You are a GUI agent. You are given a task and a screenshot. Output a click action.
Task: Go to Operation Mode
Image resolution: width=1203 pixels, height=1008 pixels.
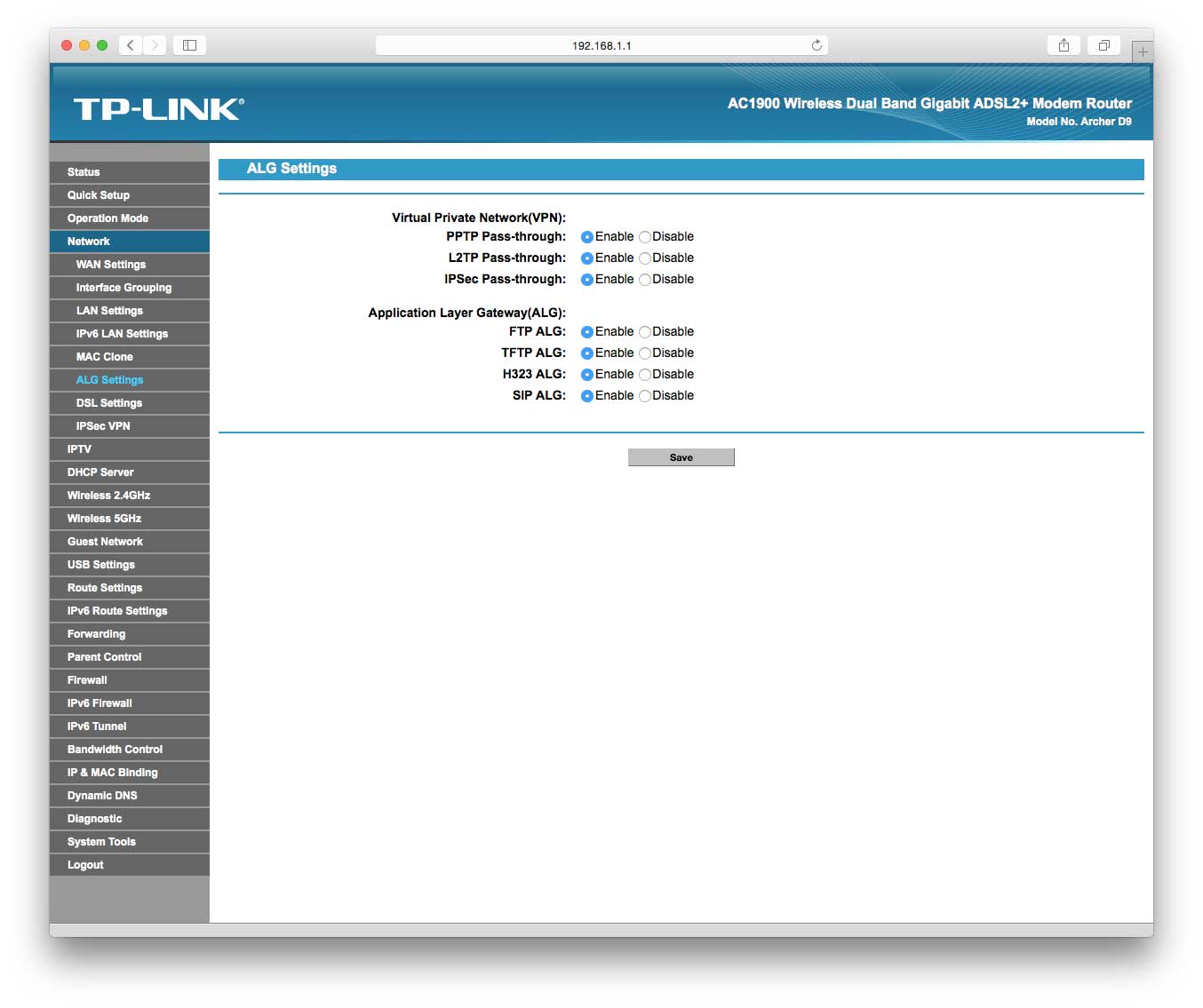130,218
